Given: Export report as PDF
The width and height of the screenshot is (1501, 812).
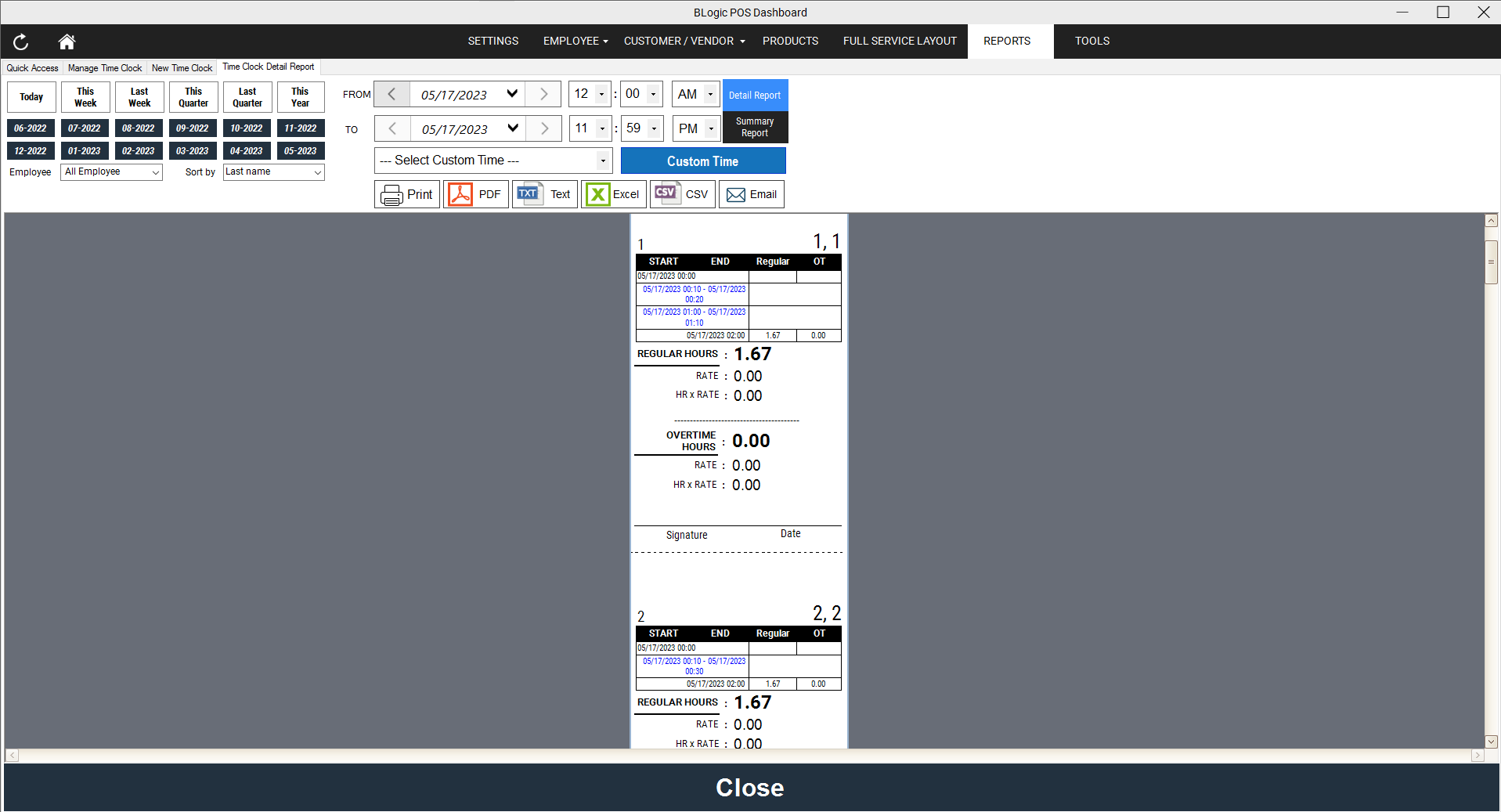Looking at the screenshot, I should (x=476, y=194).
